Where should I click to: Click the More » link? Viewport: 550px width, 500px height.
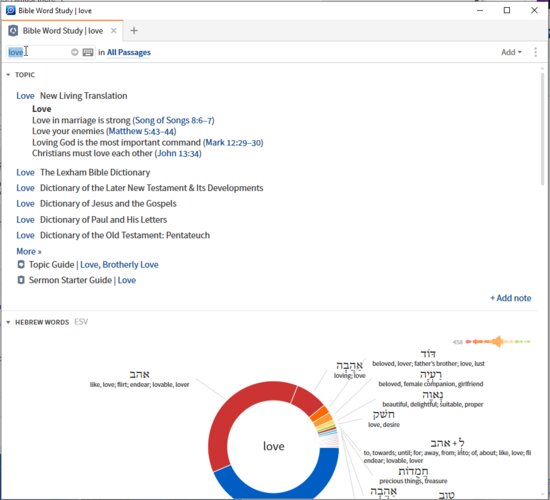coord(29,251)
